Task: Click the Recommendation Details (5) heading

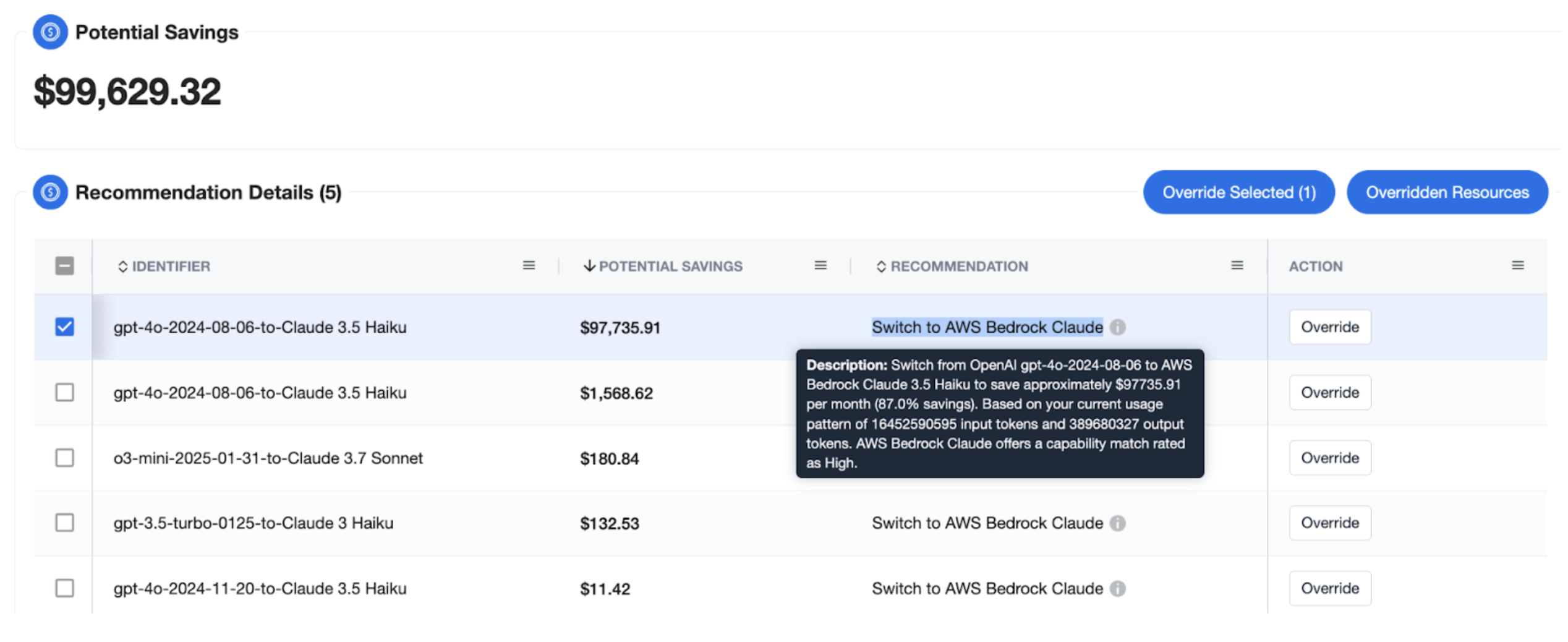Action: pos(208,192)
